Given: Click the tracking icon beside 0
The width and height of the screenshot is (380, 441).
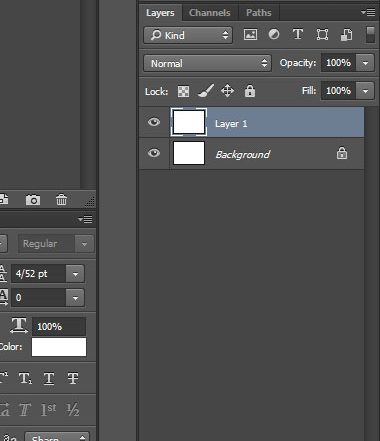Looking at the screenshot, I should 3,297.
